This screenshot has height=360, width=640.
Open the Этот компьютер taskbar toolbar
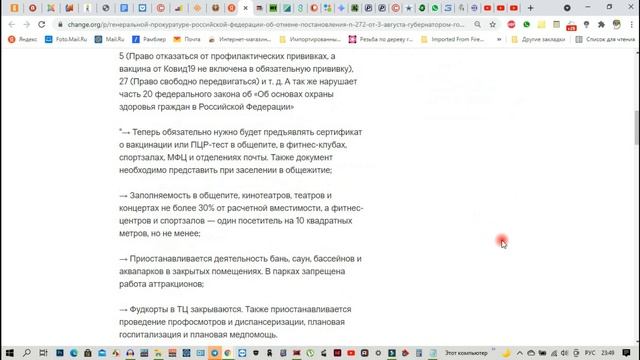pos(466,353)
